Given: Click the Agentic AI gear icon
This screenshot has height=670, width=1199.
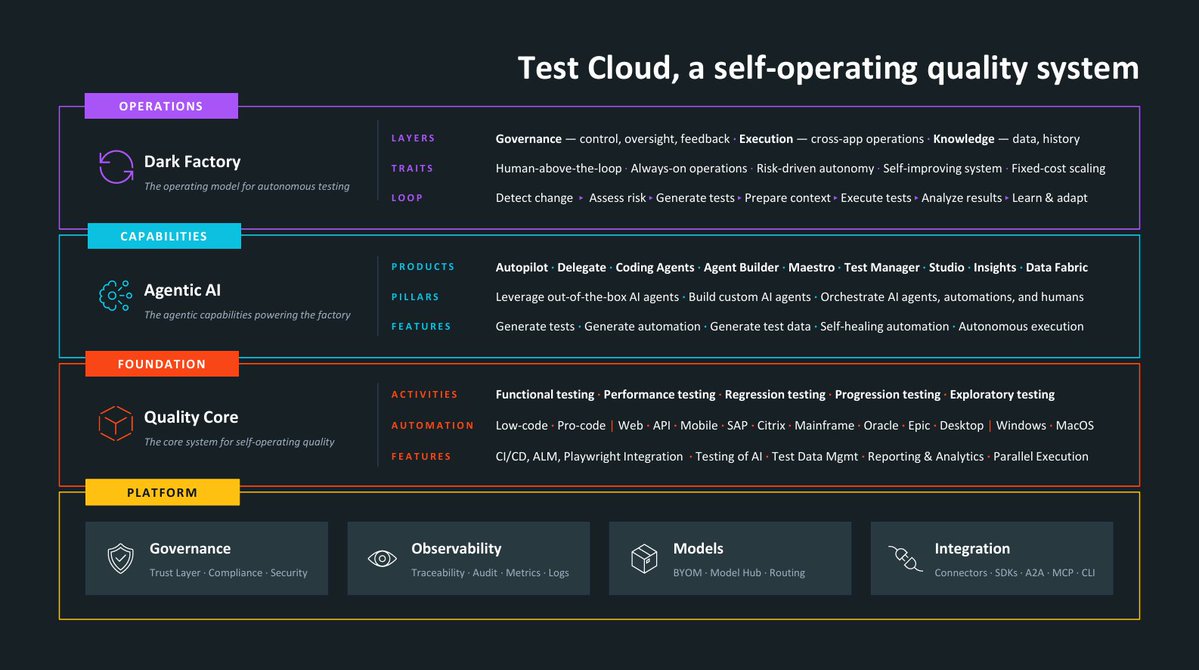Looking at the screenshot, I should pos(115,295).
